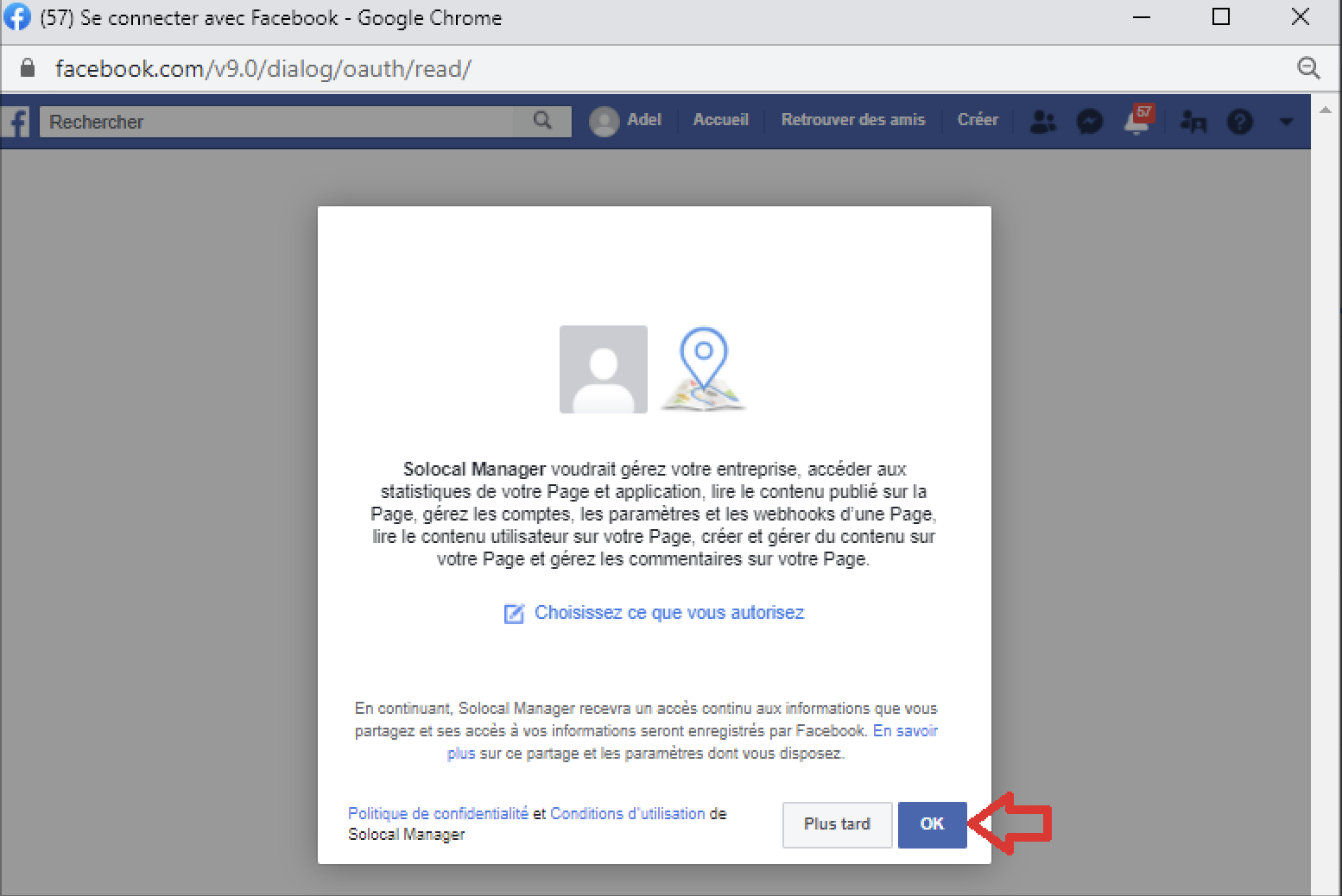Focus the Rechercher search field
The height and width of the screenshot is (896, 1342).
coord(276,122)
